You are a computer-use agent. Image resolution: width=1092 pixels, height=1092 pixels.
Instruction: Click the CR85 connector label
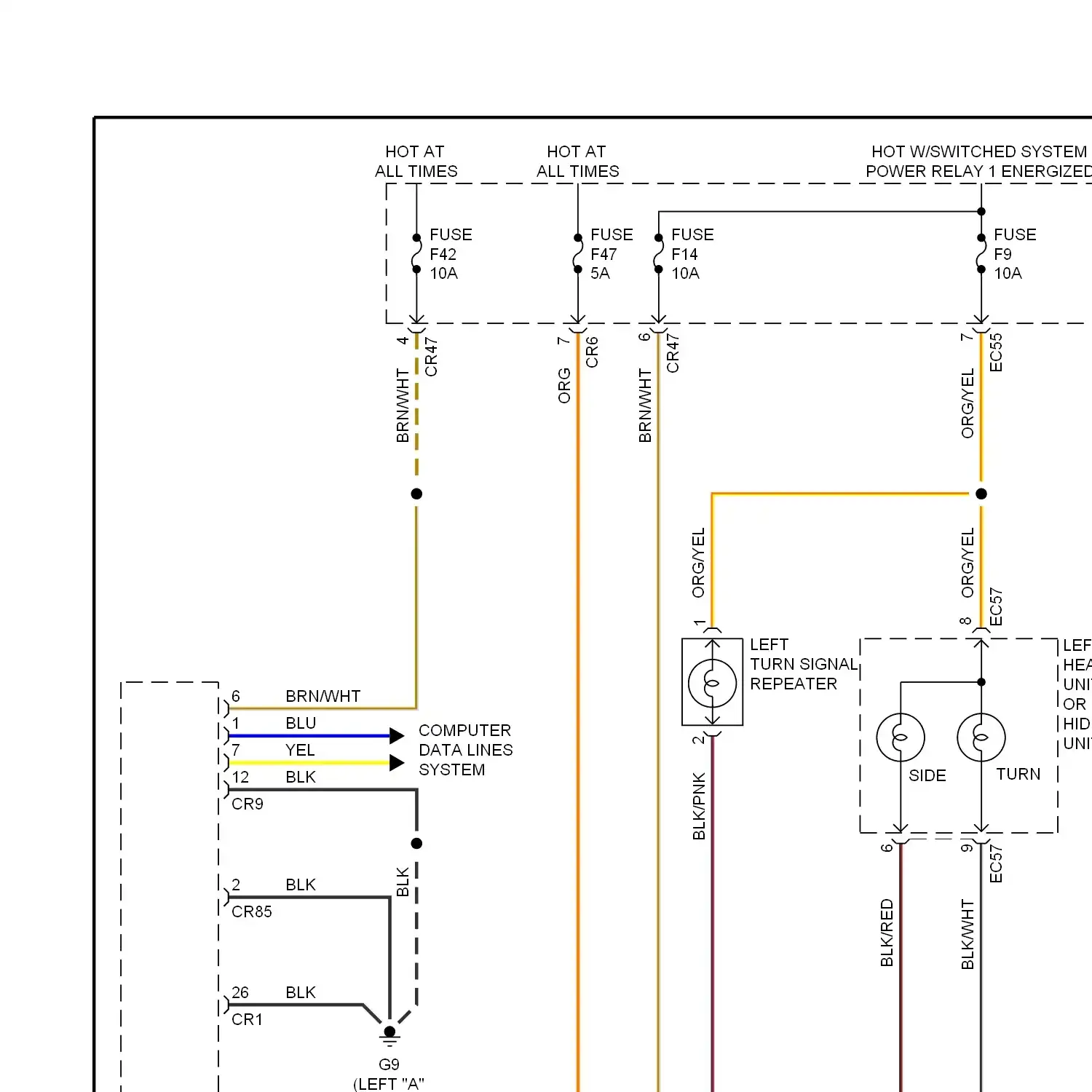(x=252, y=911)
